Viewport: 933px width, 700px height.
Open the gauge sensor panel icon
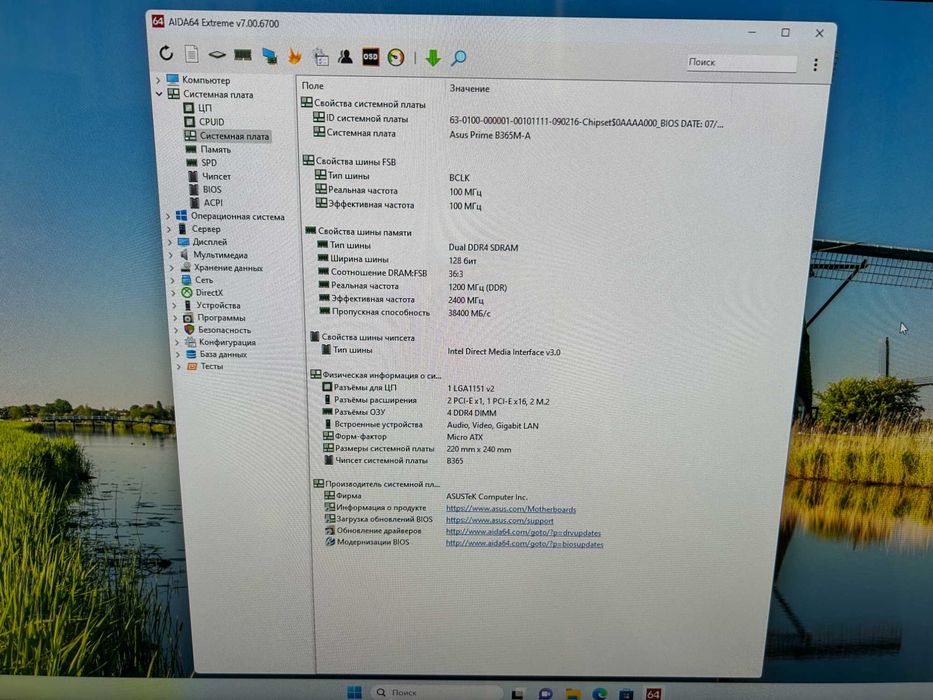point(396,58)
